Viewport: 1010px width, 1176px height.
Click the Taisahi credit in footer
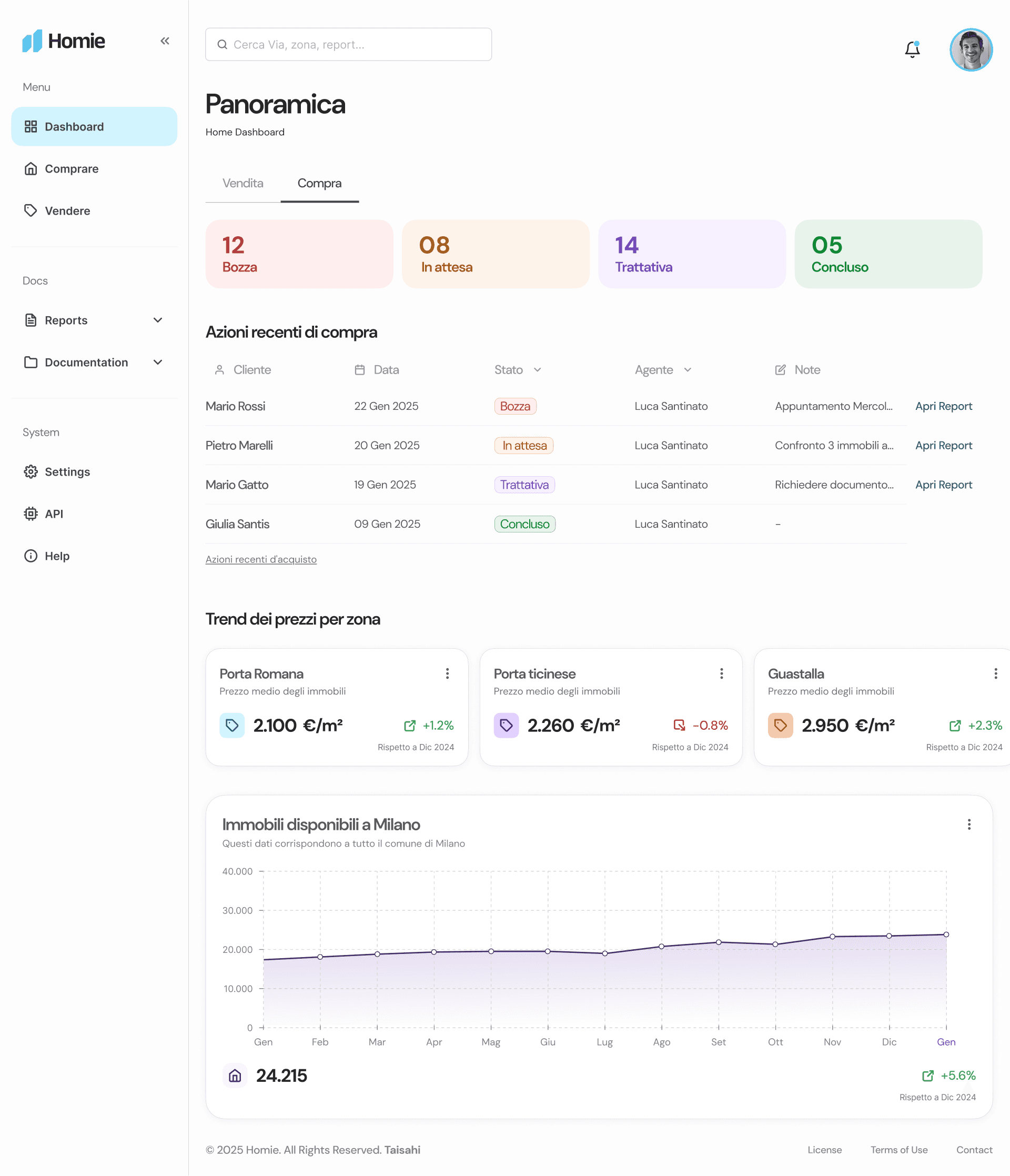[402, 1150]
